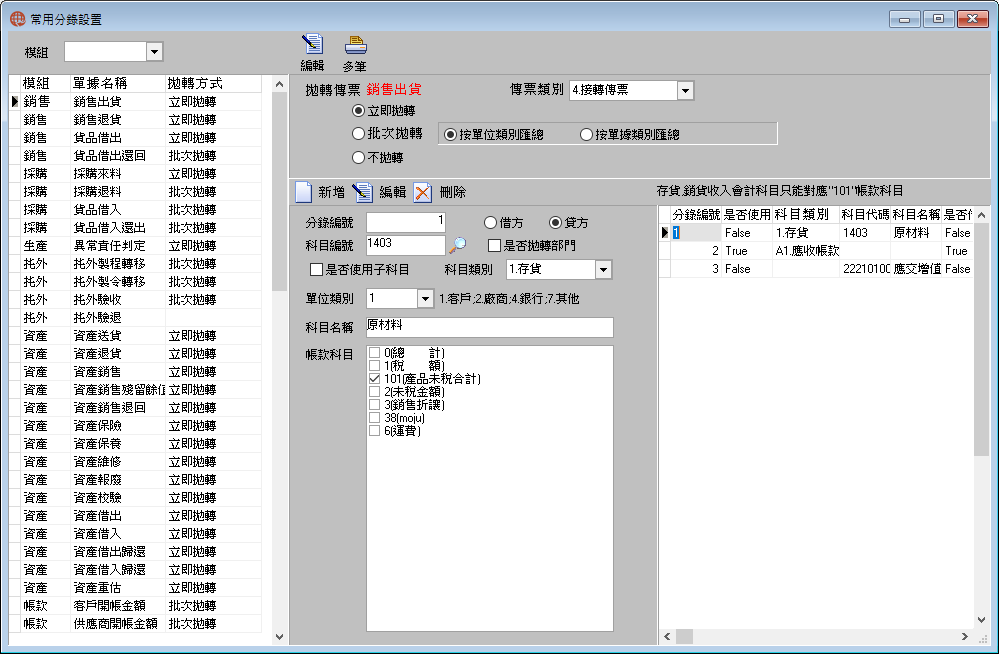This screenshot has width=999, height=654.
Task: Click the 編輯 icon in the top toolbar
Action: [x=312, y=44]
